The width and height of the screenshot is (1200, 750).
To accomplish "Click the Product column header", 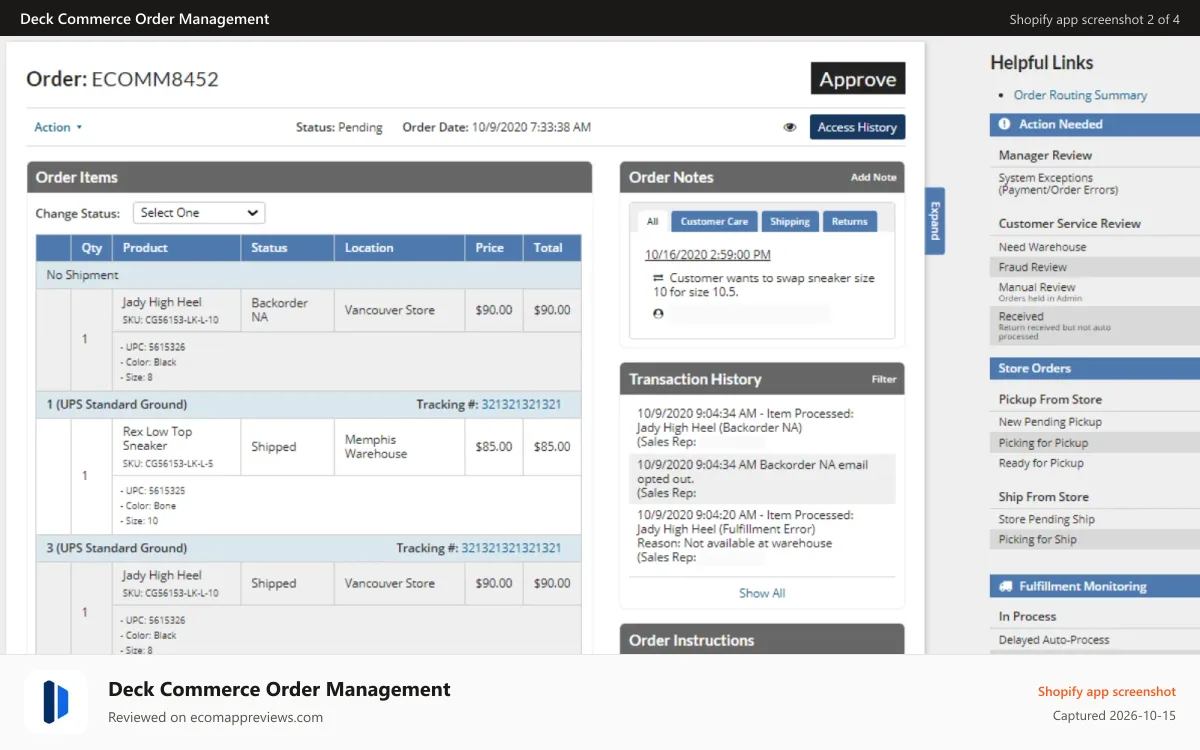I will (x=176, y=248).
